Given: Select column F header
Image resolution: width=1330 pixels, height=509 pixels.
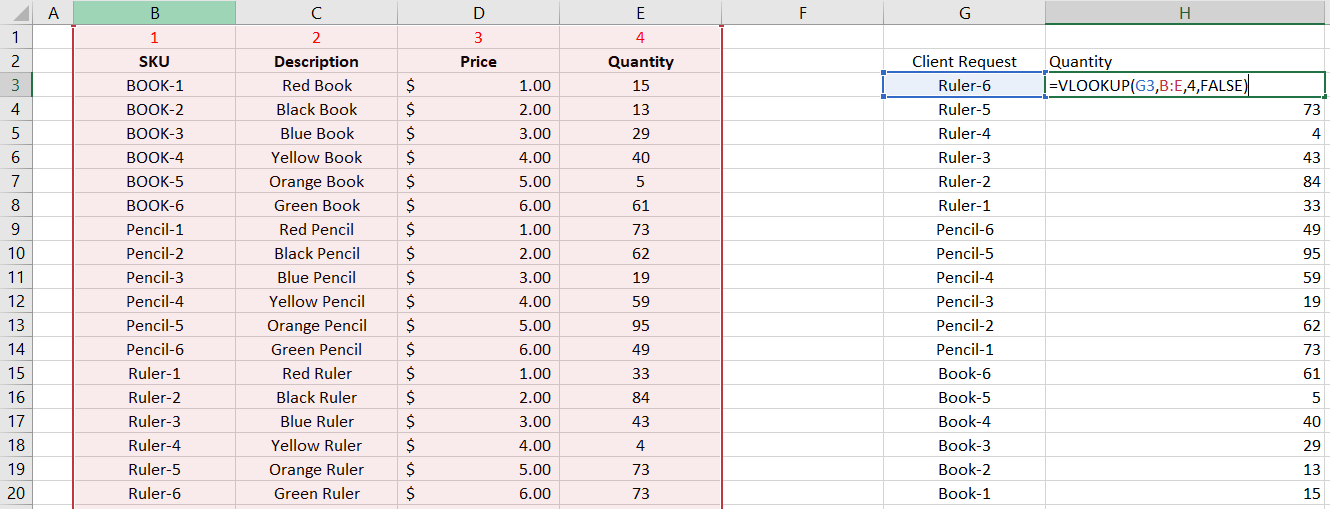Looking at the screenshot, I should pos(803,12).
